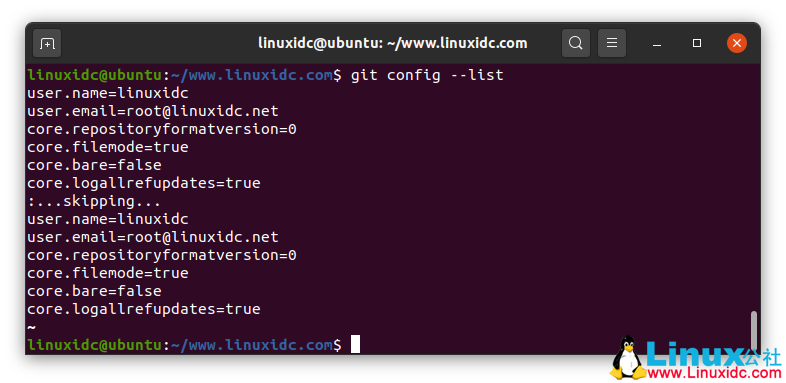Minimize the terminal window
Image resolution: width=786 pixels, height=383 pixels.
coord(657,44)
